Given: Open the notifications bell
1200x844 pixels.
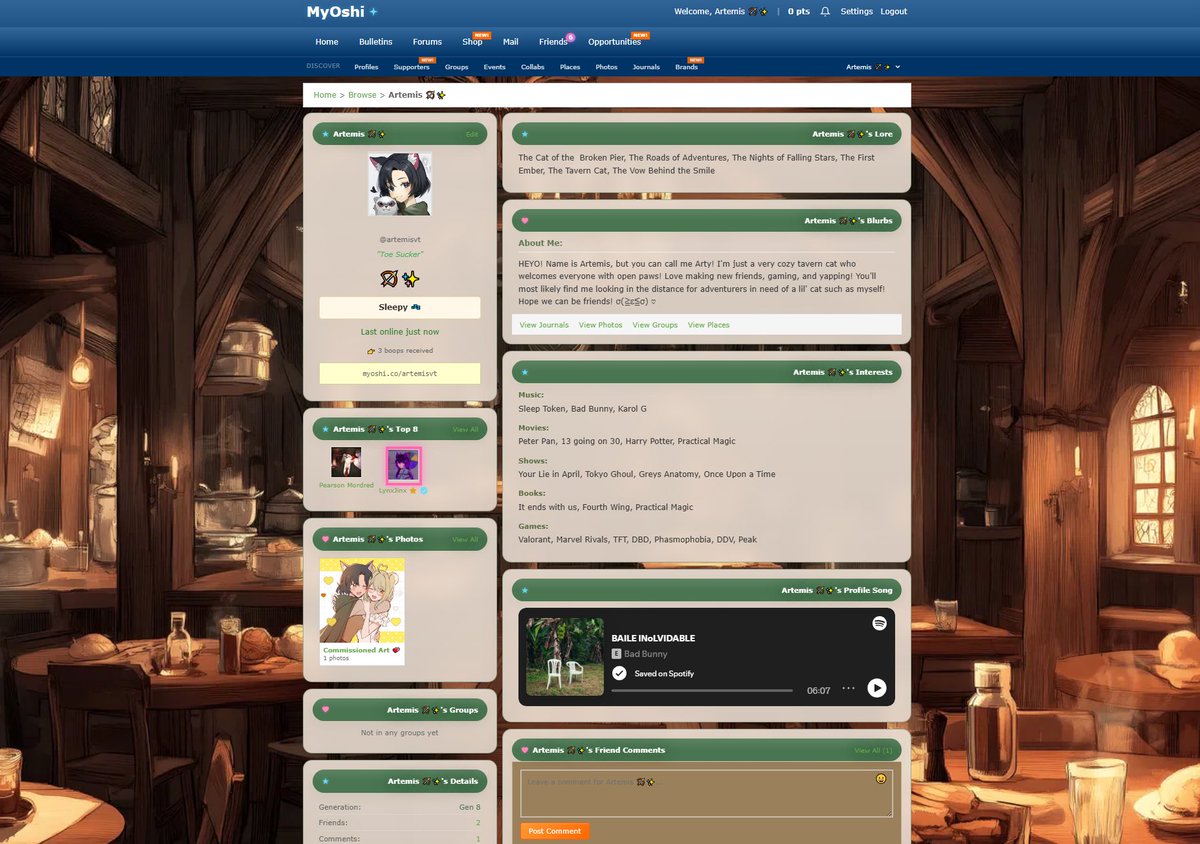Looking at the screenshot, I should (x=825, y=12).
